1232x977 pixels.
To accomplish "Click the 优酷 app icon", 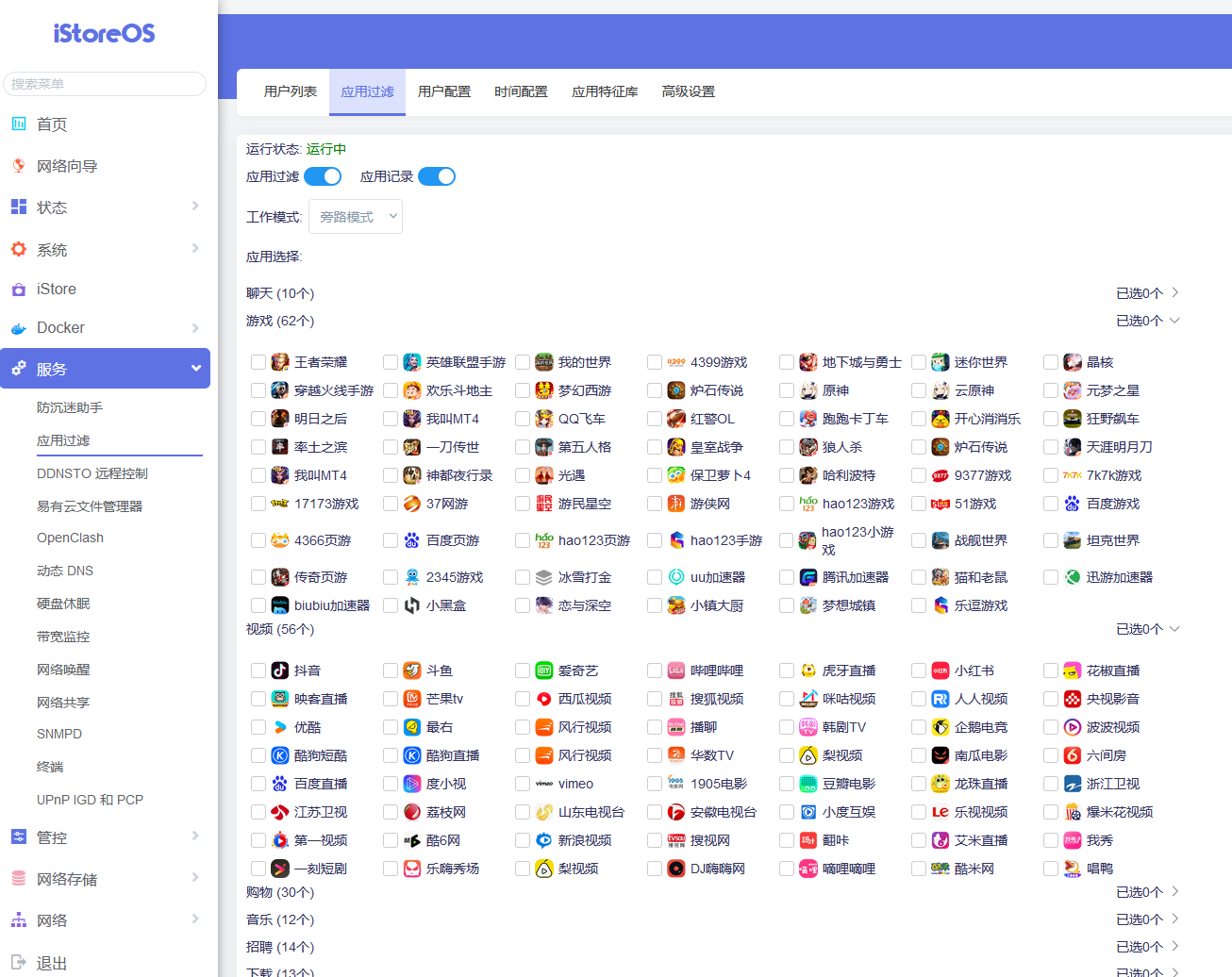I will [x=280, y=727].
